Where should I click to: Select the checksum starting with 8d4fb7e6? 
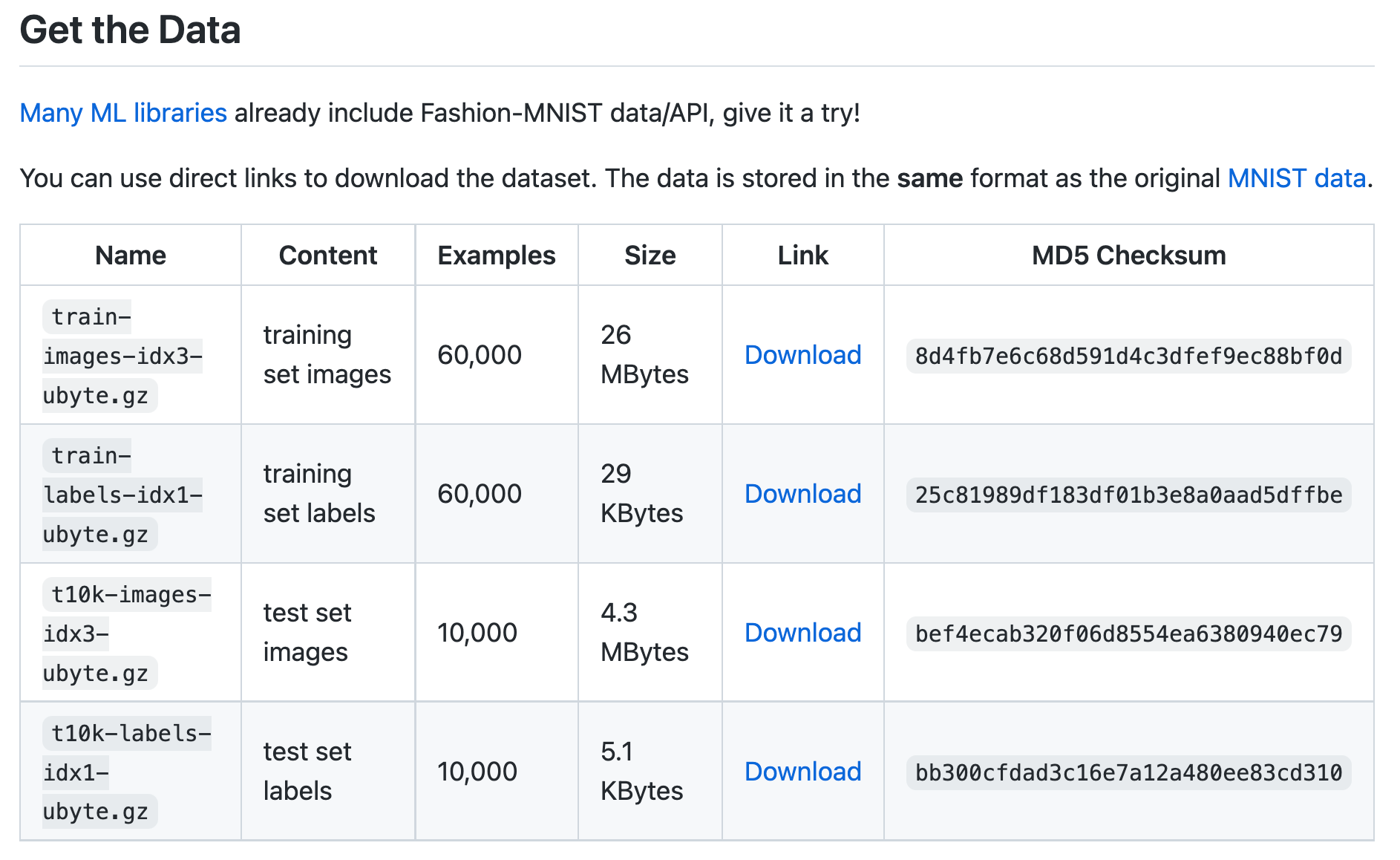[x=1128, y=356]
